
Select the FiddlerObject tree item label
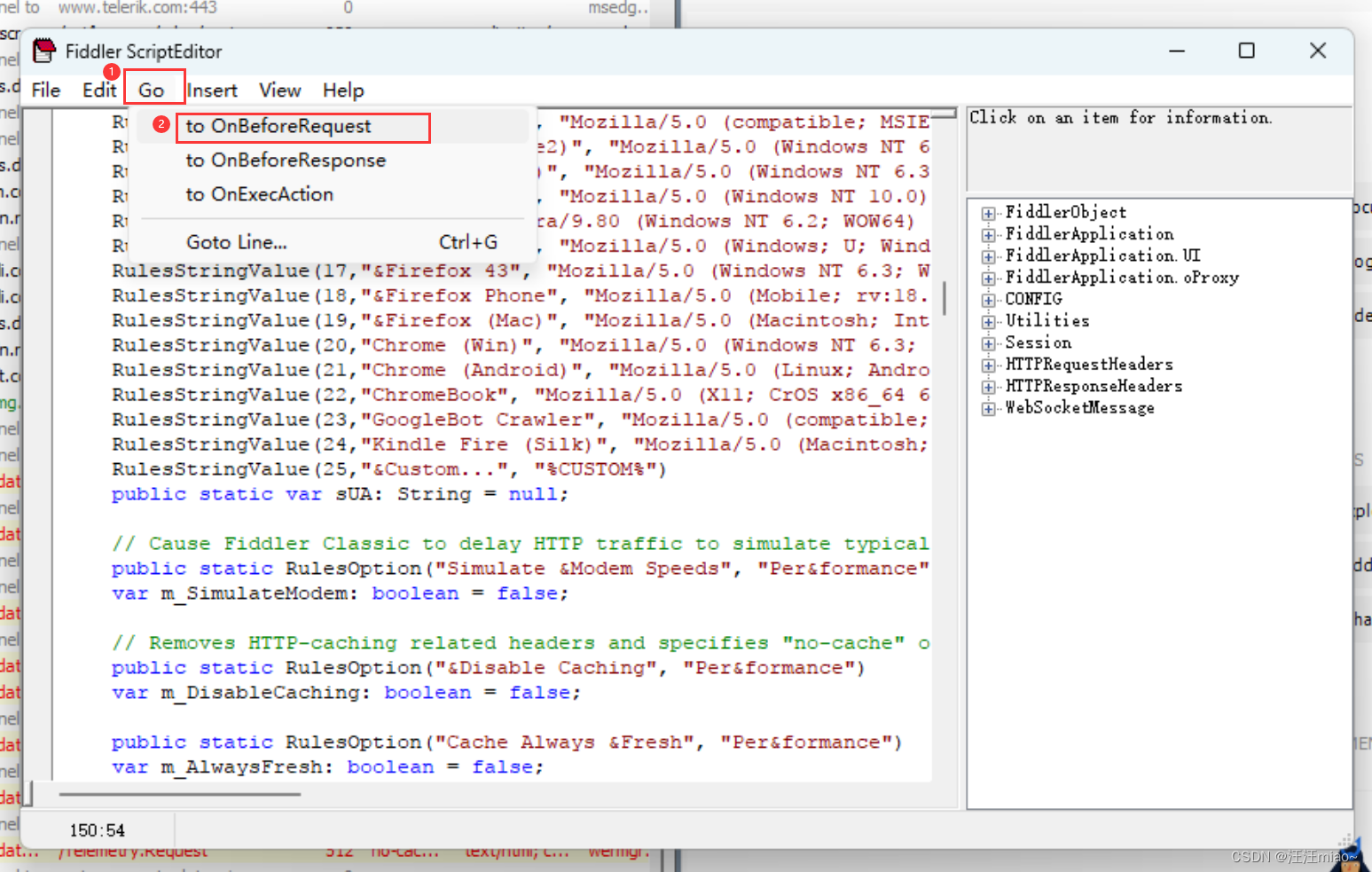[x=1065, y=212]
